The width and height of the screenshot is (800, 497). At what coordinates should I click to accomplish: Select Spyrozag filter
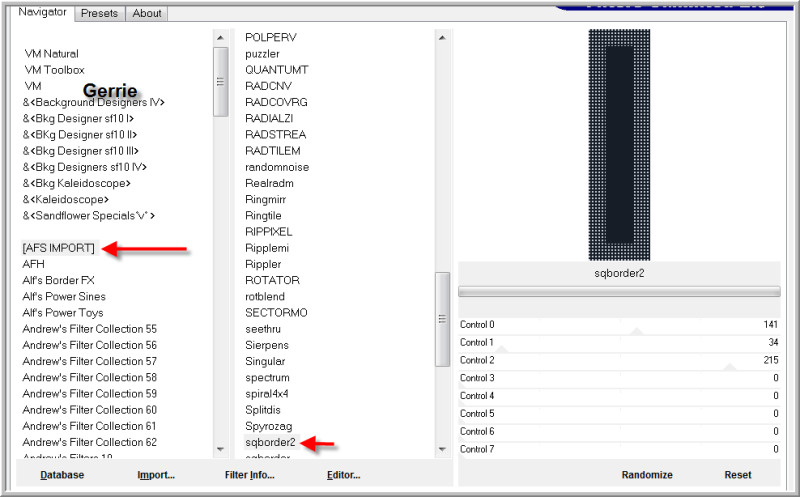pos(268,427)
